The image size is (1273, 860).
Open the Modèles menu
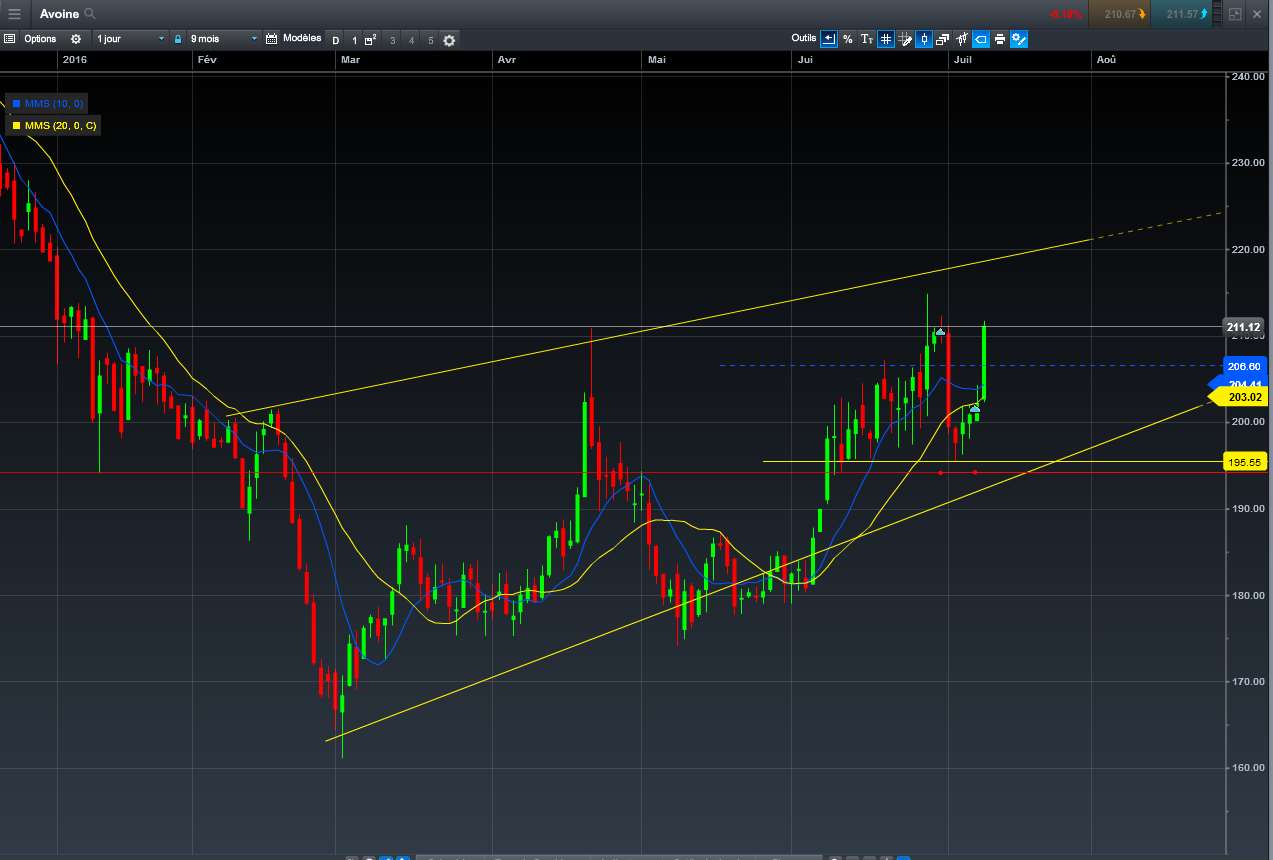tap(302, 38)
